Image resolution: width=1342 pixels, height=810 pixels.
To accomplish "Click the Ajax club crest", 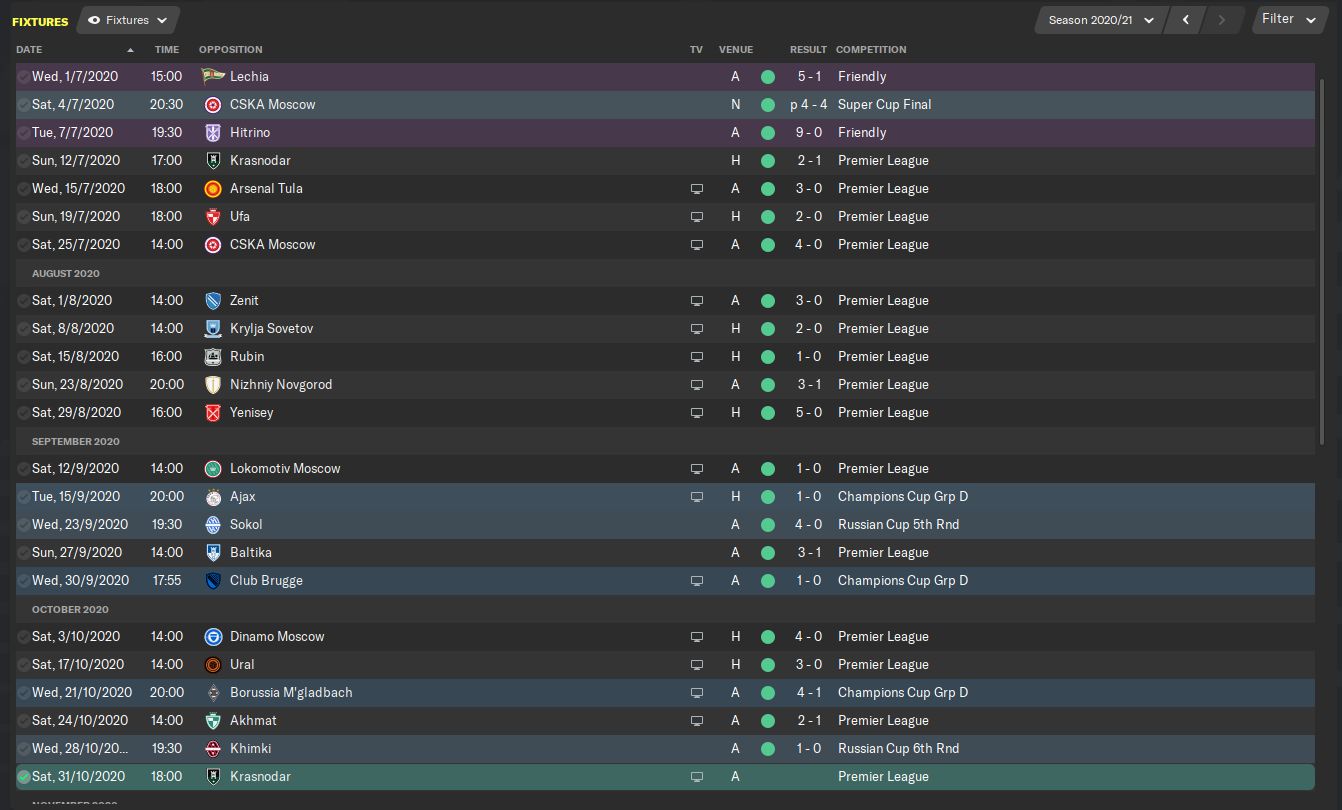I will pos(212,496).
